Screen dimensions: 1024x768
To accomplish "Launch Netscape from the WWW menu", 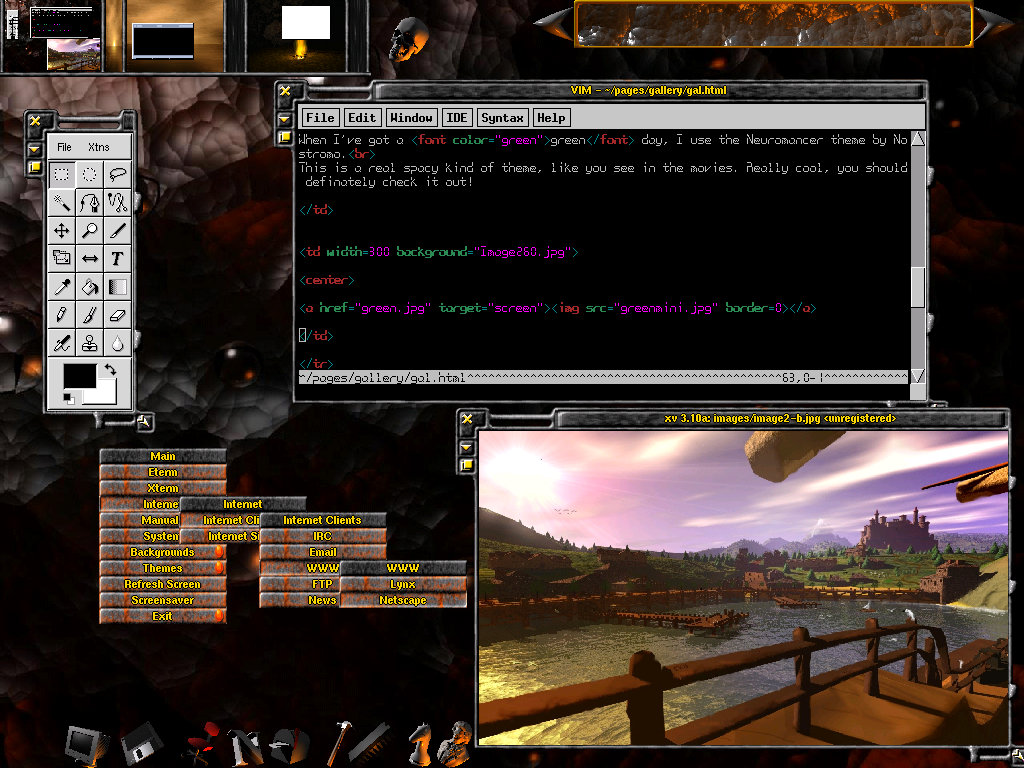I will 403,600.
